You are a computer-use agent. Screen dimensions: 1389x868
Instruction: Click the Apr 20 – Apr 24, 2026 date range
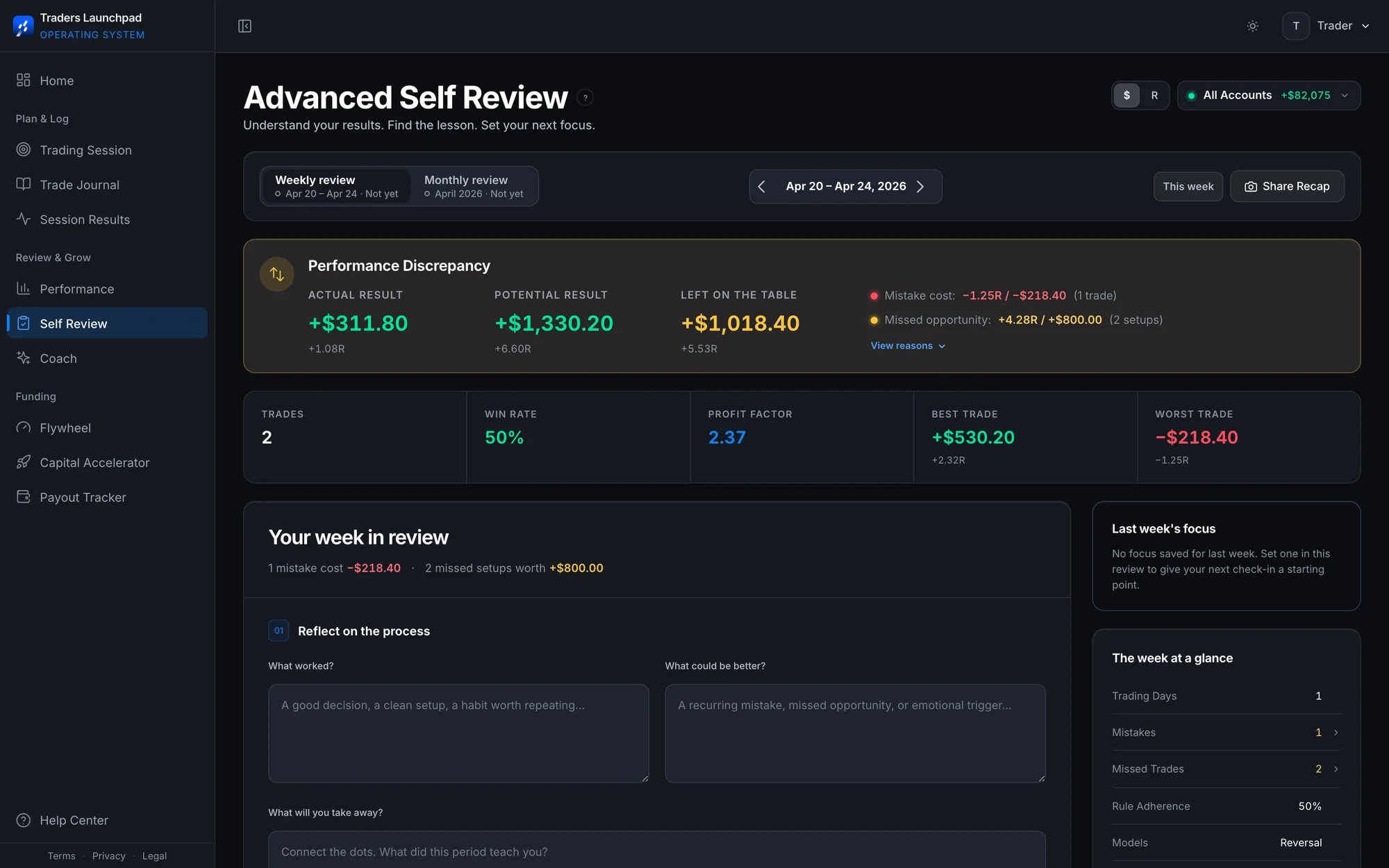point(846,186)
